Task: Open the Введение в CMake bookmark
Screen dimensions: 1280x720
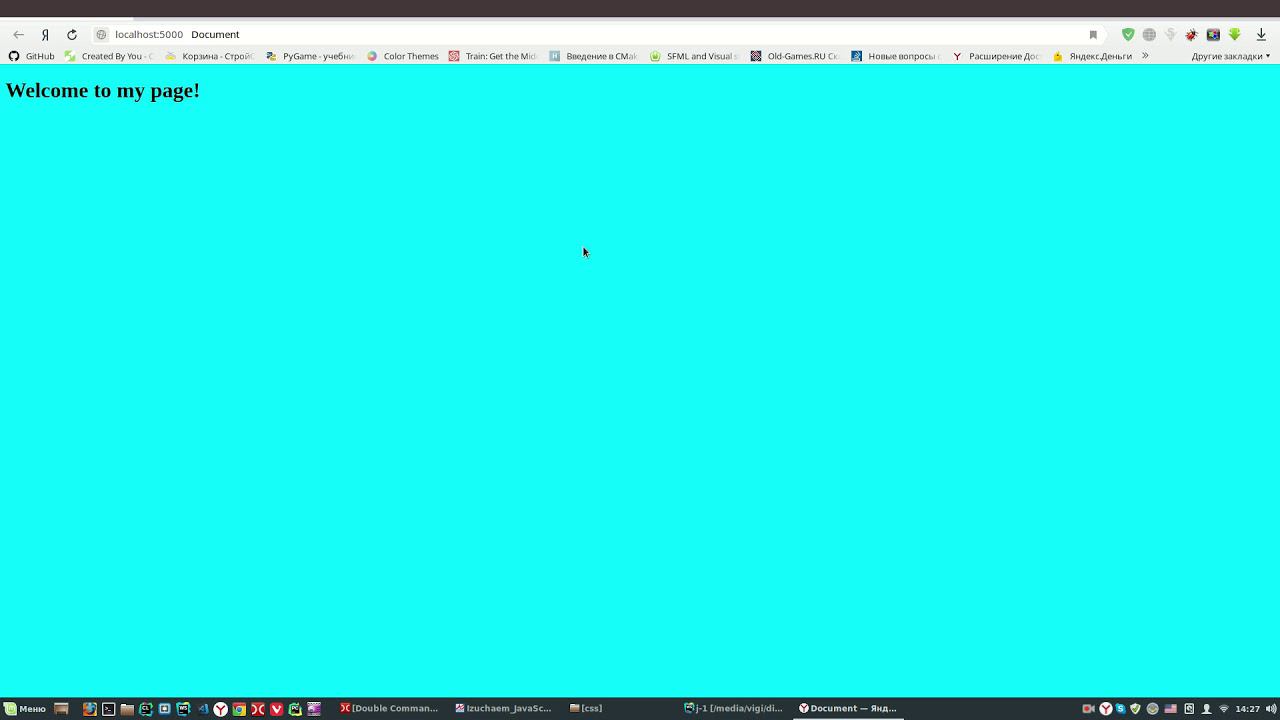Action: tap(593, 56)
